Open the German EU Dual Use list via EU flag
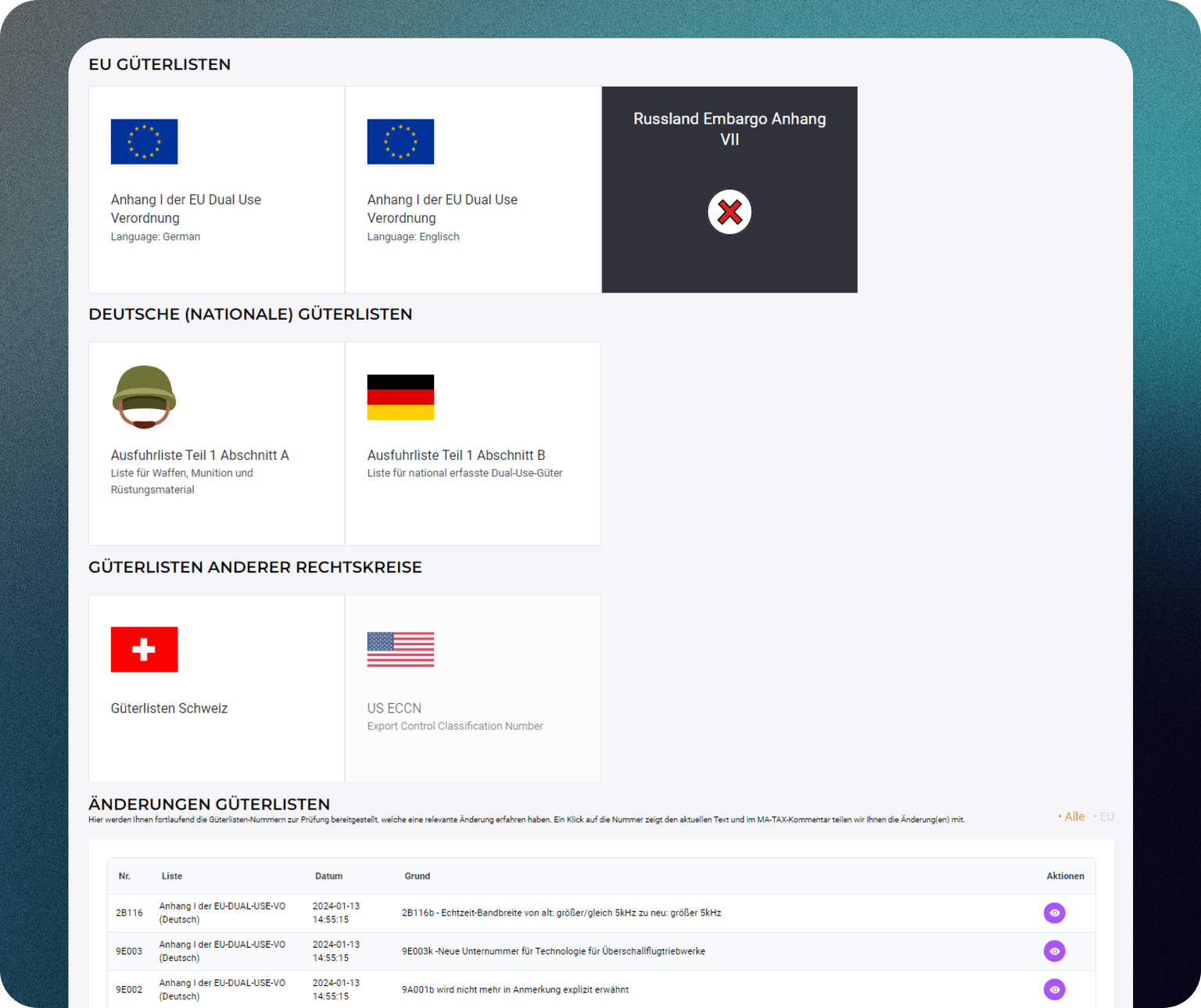1201x1008 pixels. 144,142
